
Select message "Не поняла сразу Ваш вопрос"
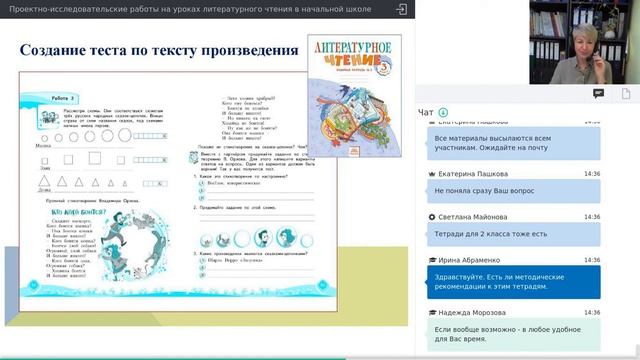click(x=513, y=191)
